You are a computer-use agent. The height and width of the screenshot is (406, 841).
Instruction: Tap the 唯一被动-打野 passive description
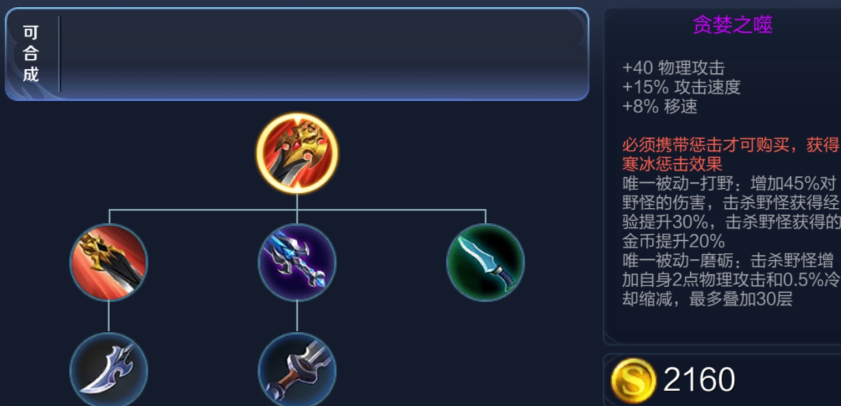coord(731,212)
